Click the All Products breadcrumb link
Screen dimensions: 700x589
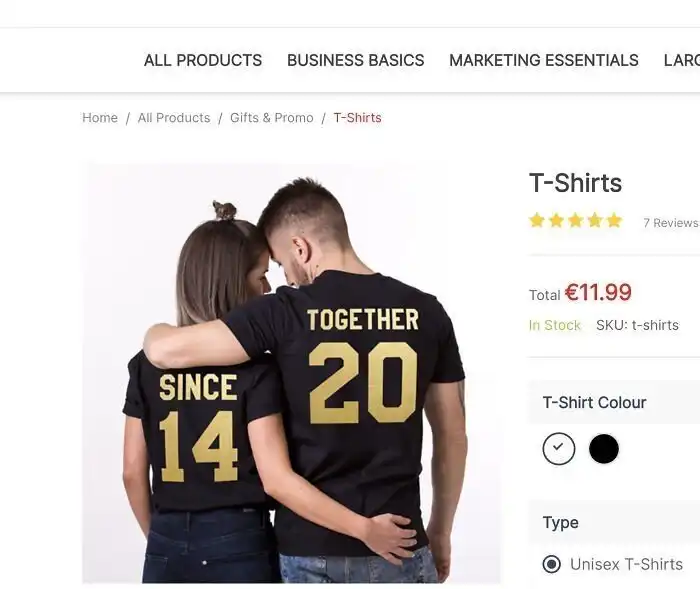point(174,118)
